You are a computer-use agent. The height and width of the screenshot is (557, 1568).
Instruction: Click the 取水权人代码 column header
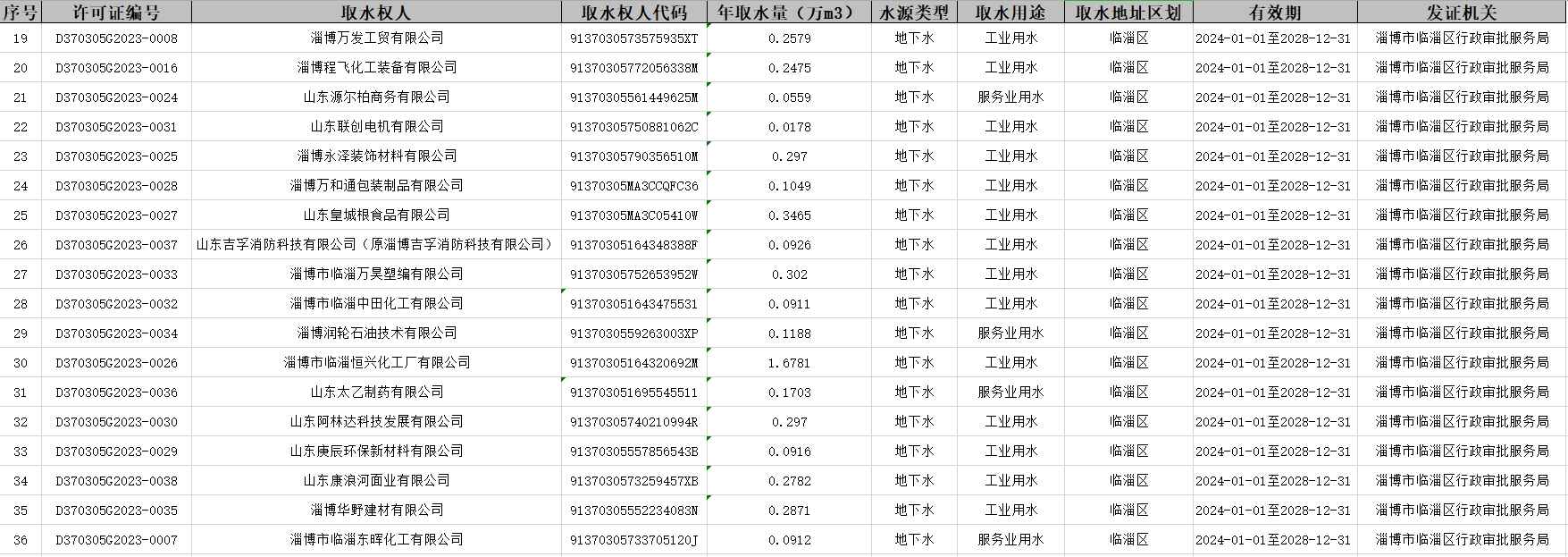click(x=633, y=13)
